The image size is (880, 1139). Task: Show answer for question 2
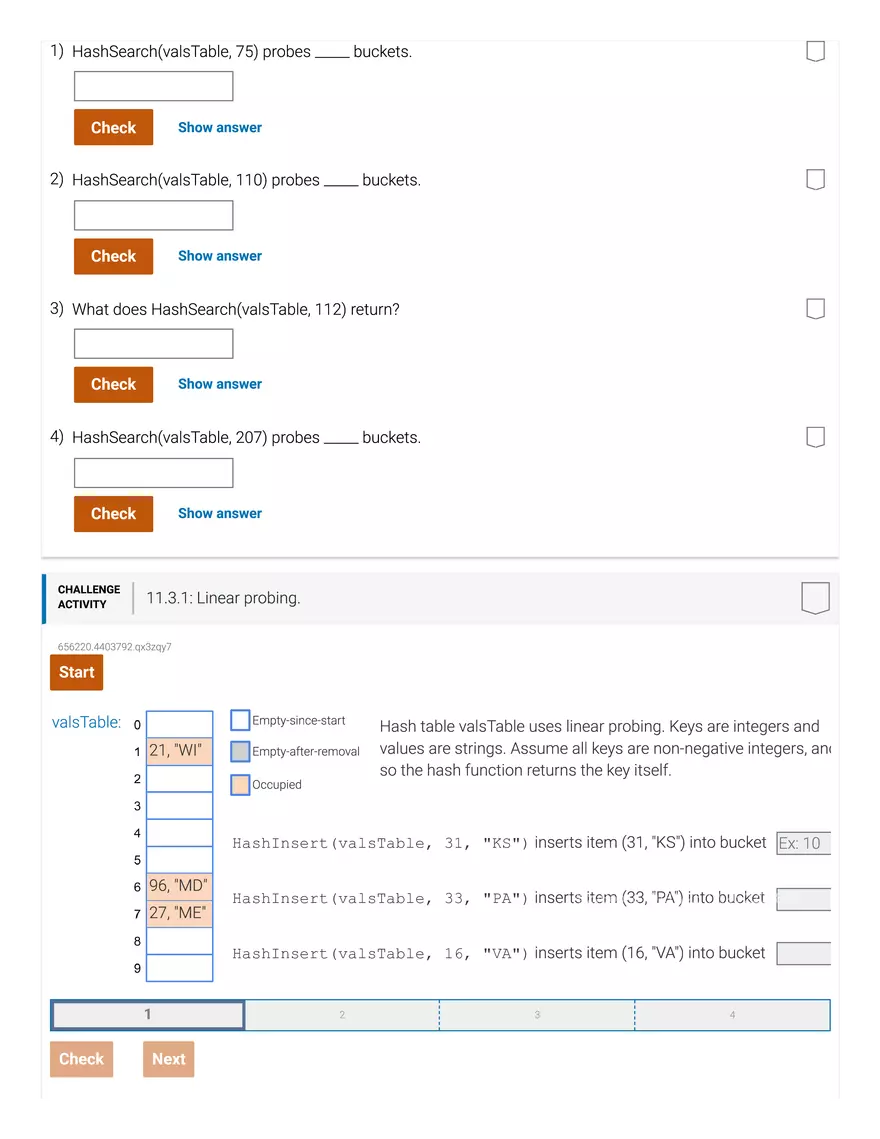coord(219,255)
